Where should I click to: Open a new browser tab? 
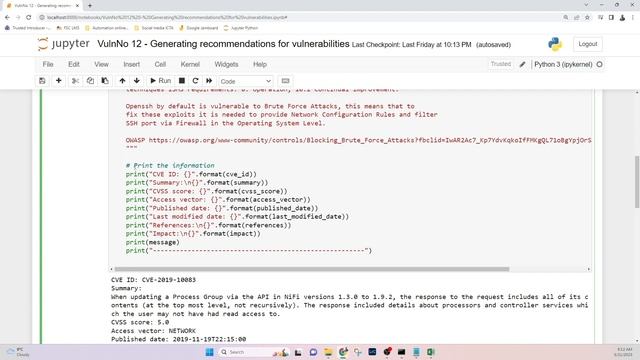coord(90,6)
